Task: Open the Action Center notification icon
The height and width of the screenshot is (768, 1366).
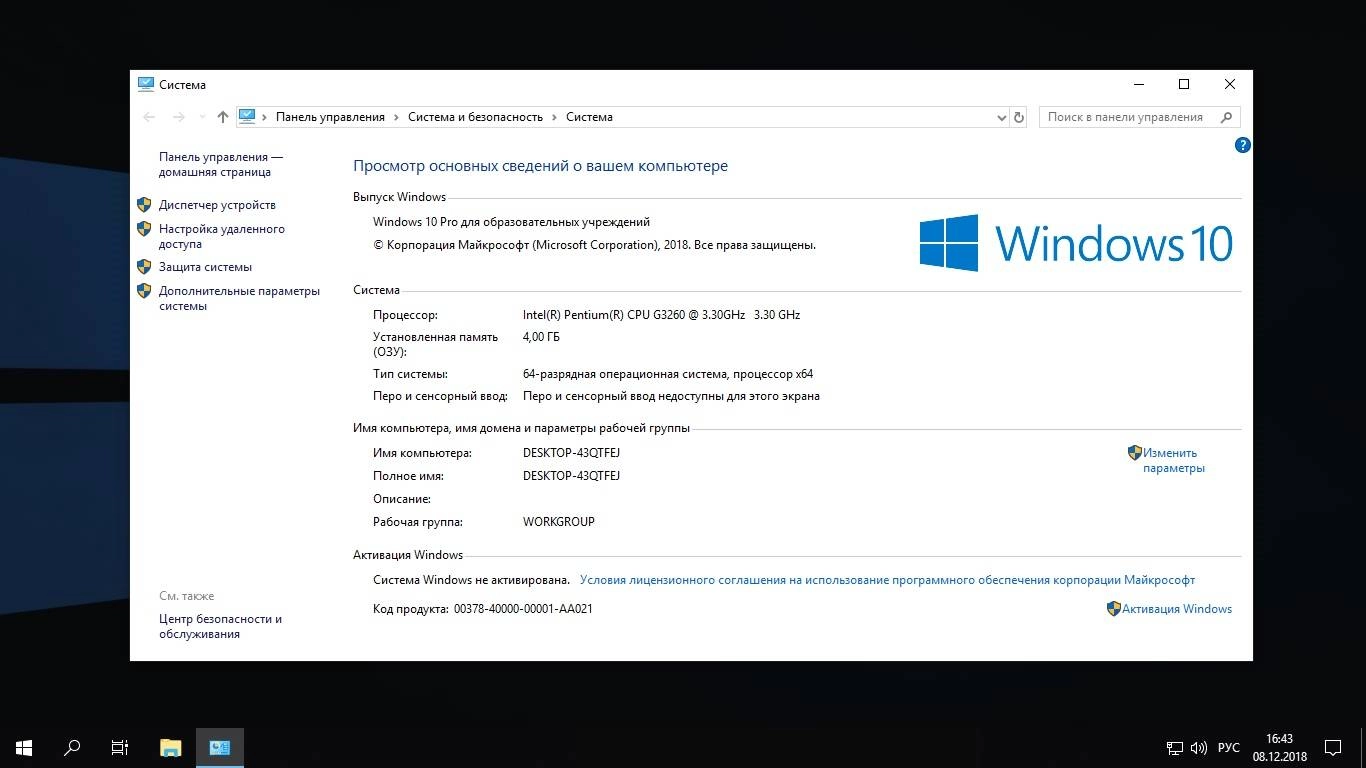Action: (x=1333, y=747)
